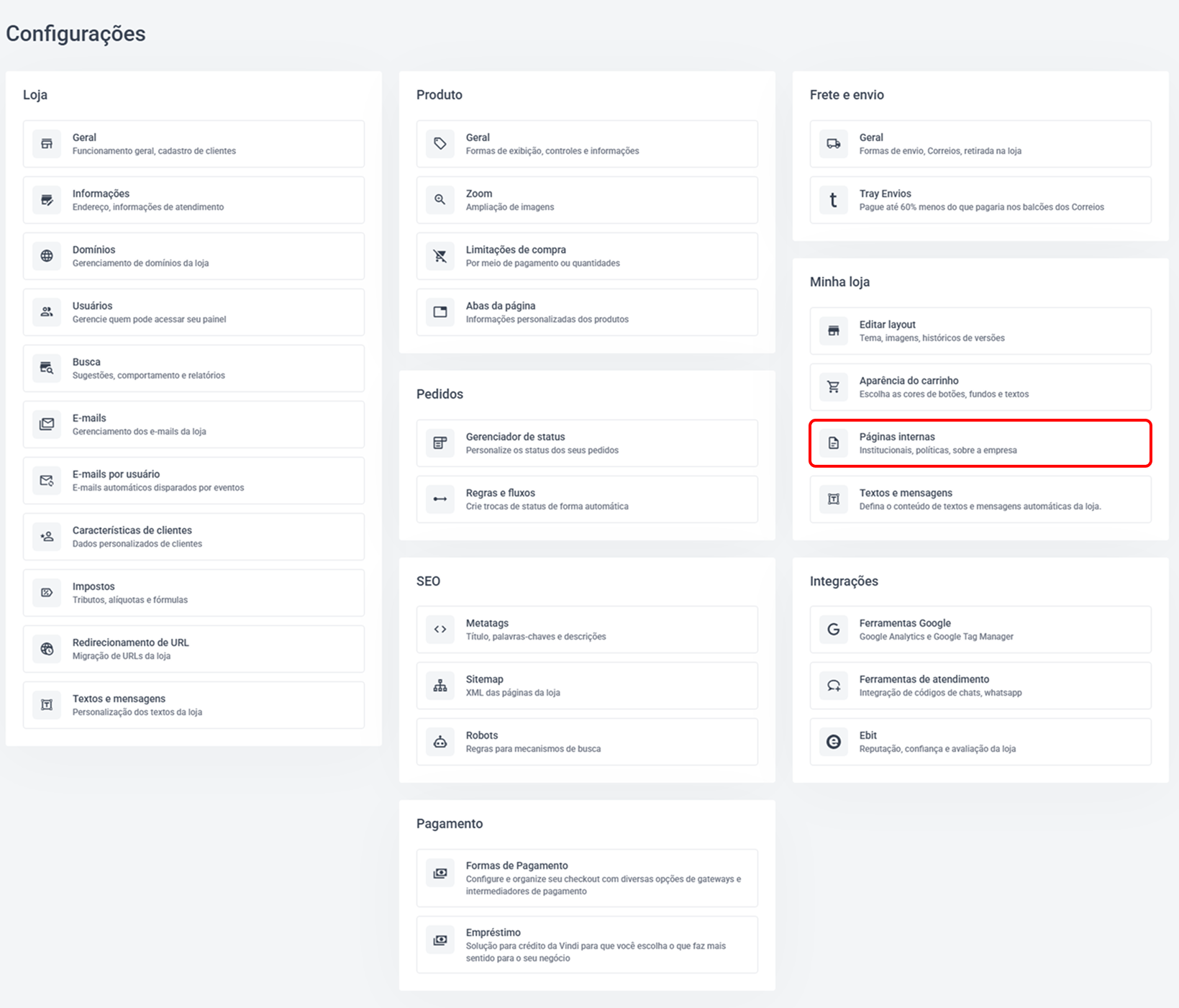Open Formas de Pagamento
Image resolution: width=1179 pixels, height=1008 pixels.
click(x=516, y=866)
